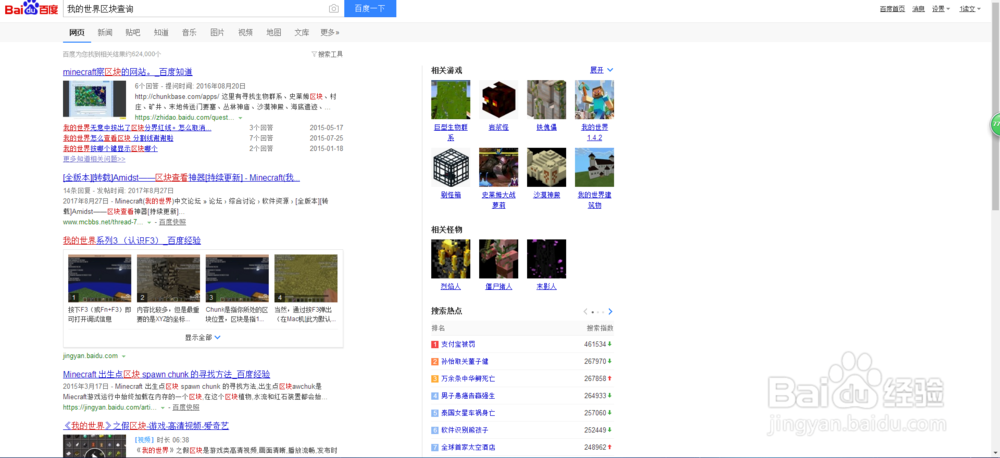The width and height of the screenshot is (1000, 458).
Task: Click 岩浆怪 magma cube icon
Action: point(498,100)
